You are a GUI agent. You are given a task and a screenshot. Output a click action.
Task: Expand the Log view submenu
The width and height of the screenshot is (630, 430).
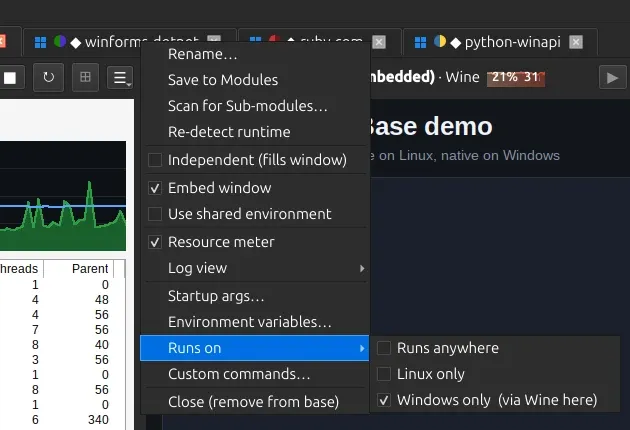click(255, 268)
